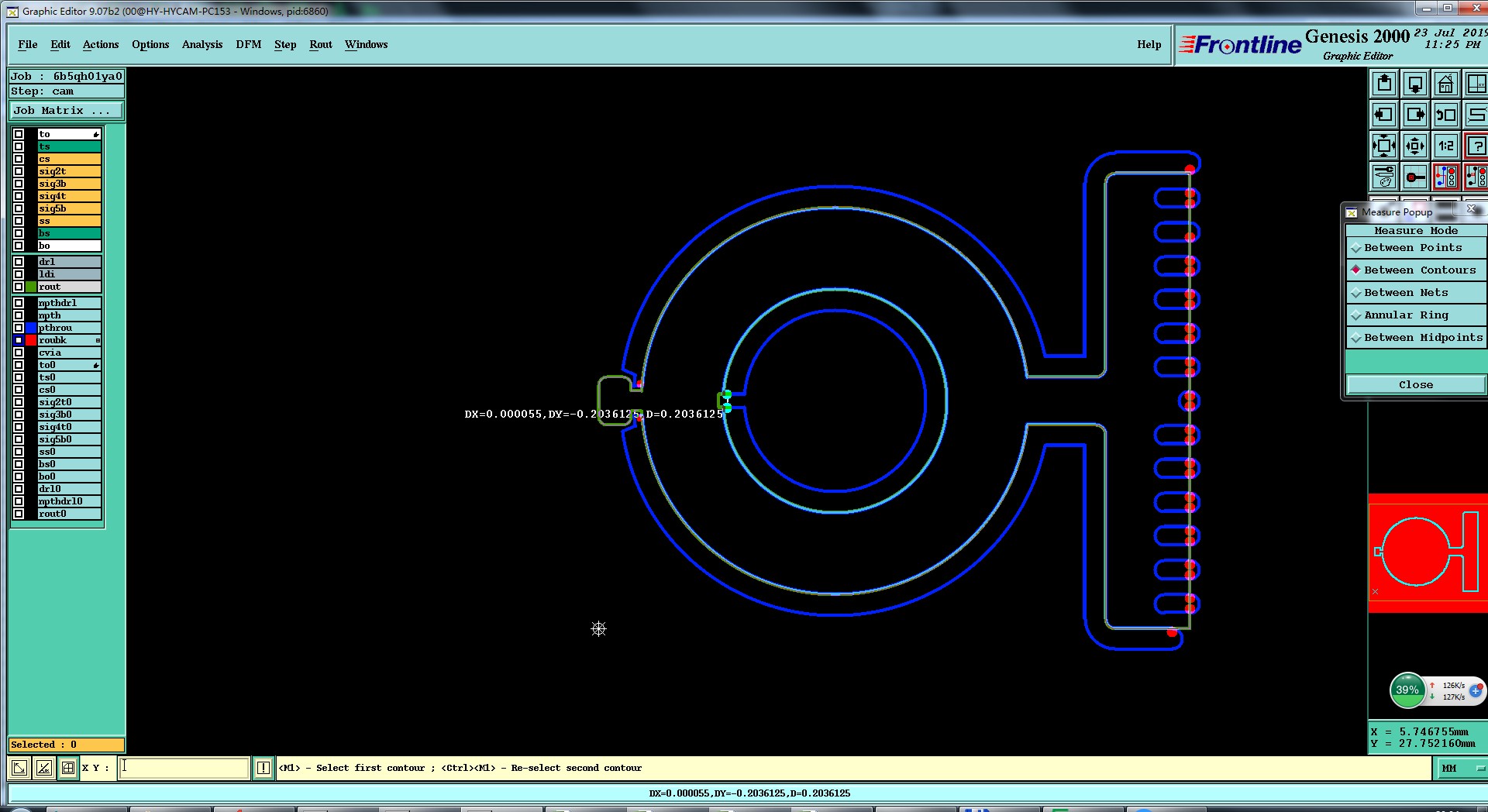Click the zoom out shrink-arrows icon

[x=1415, y=146]
